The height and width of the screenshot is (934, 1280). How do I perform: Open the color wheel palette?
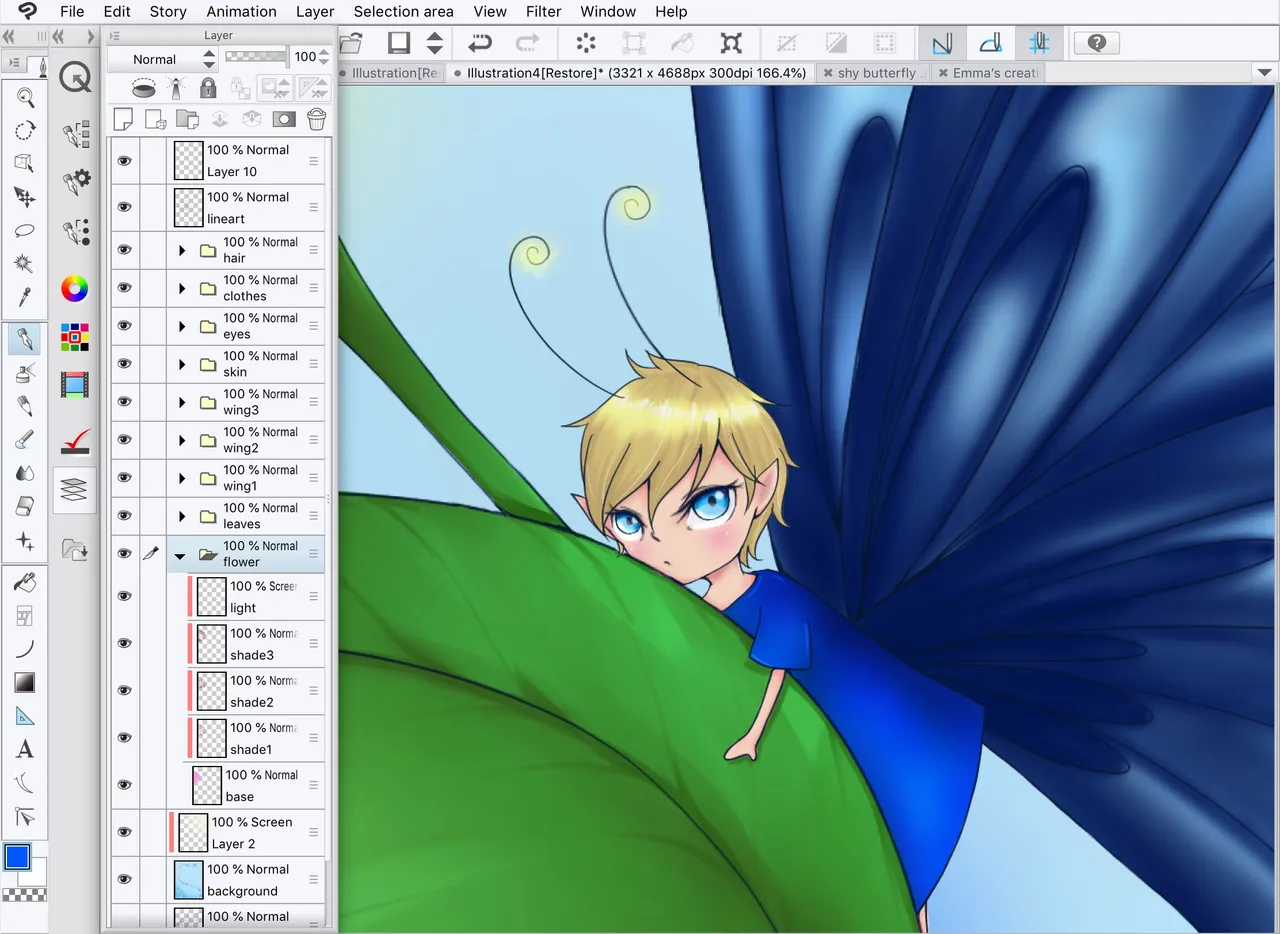pos(75,289)
